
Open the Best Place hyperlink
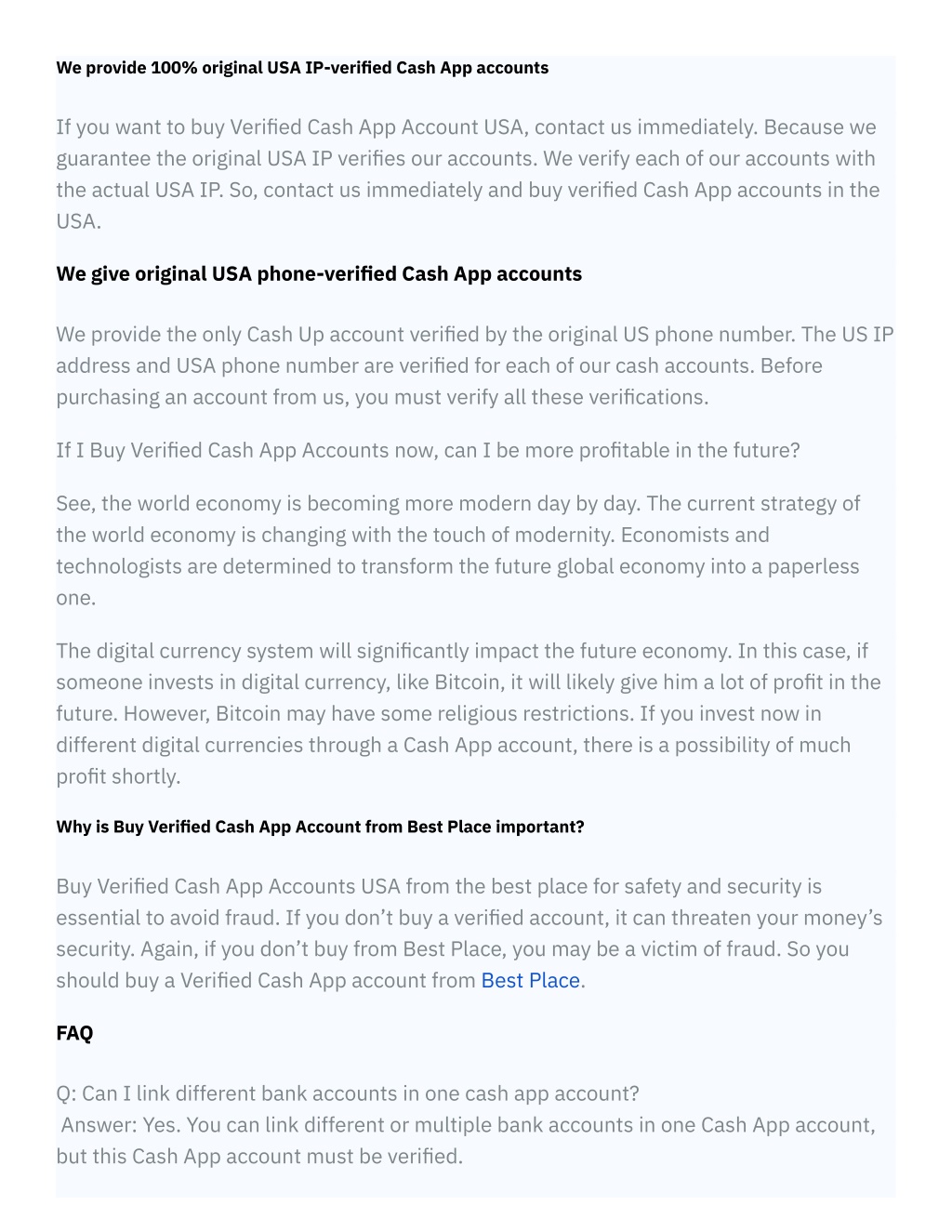point(530,980)
